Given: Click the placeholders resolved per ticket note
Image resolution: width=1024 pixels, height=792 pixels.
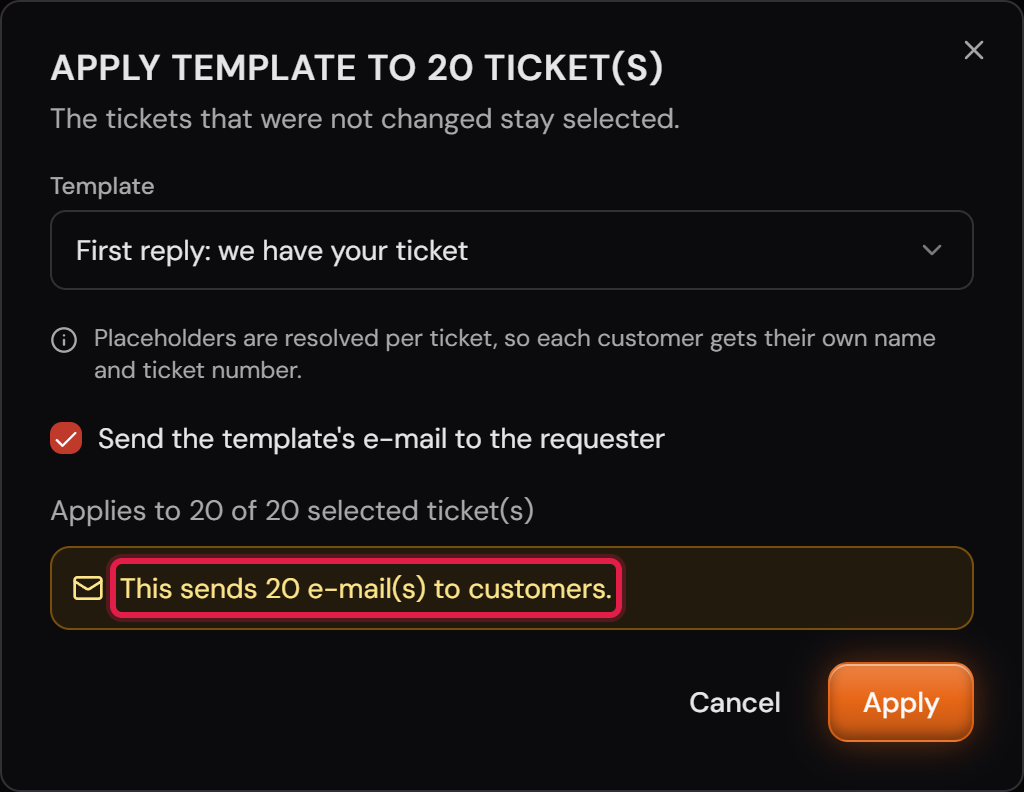Looking at the screenshot, I should tap(515, 354).
